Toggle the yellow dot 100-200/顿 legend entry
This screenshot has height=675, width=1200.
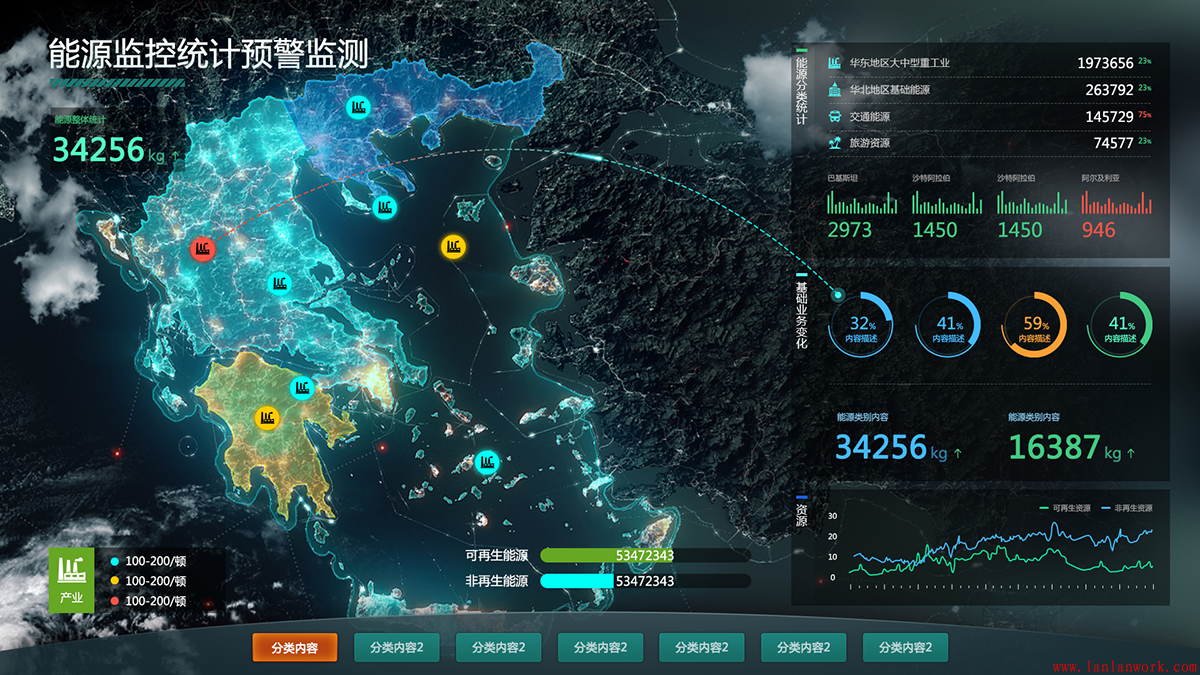point(148,581)
